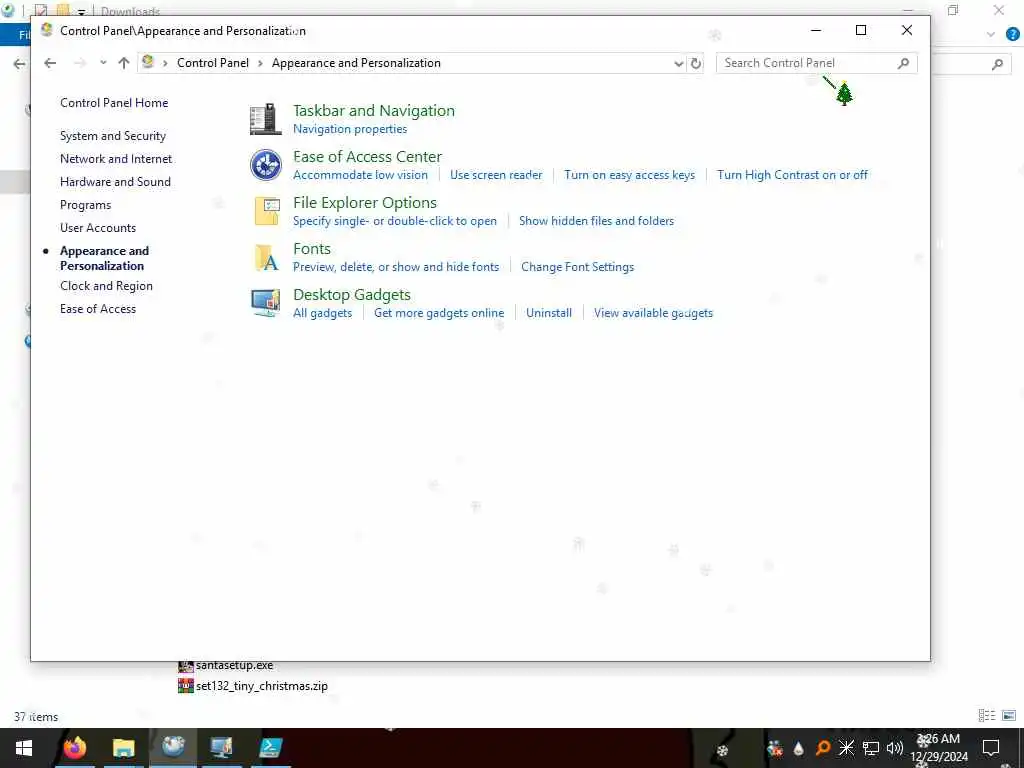This screenshot has width=1024, height=768.
Task: Open Taskbar and Navigation heading
Action: tap(374, 110)
